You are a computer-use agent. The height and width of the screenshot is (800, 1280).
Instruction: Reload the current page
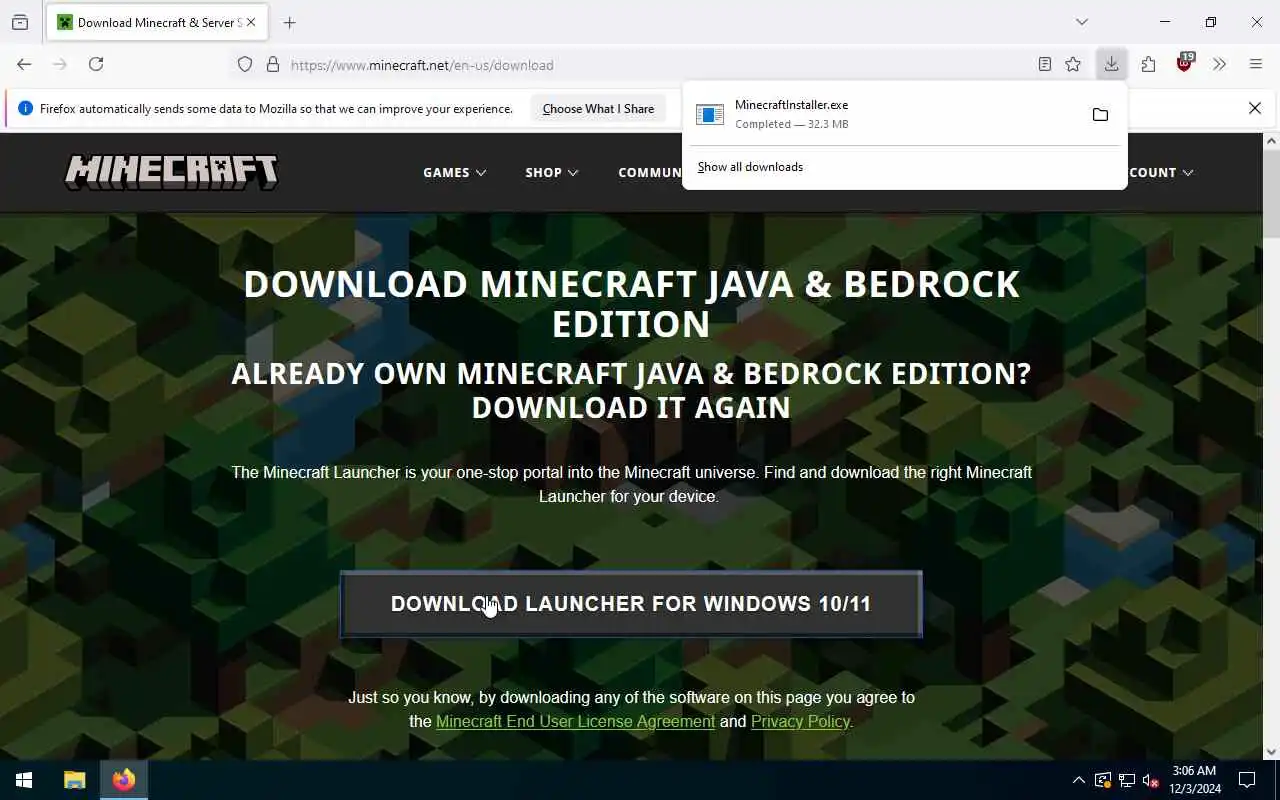point(96,64)
